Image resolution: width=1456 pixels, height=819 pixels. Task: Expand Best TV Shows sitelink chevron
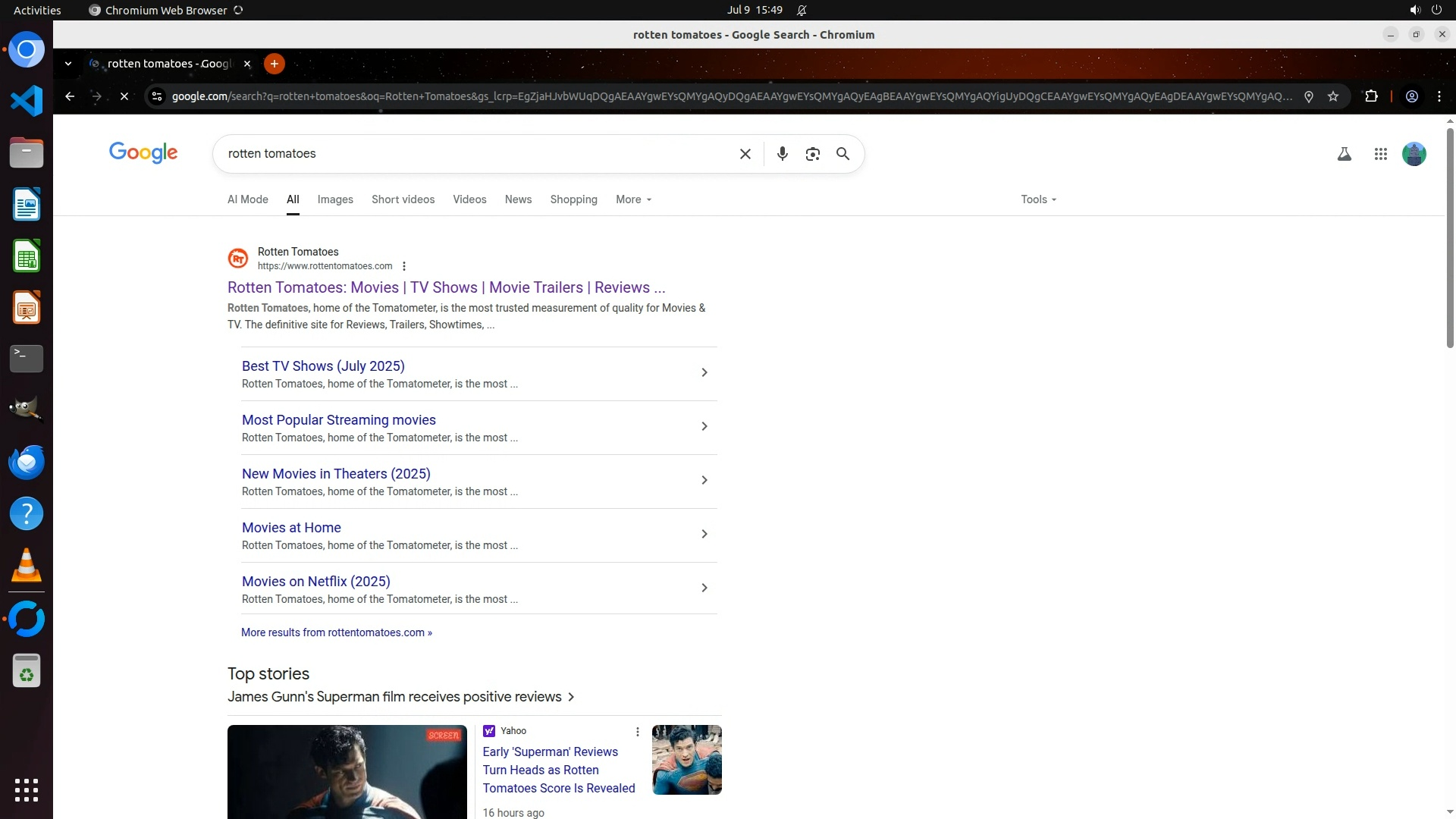(704, 372)
